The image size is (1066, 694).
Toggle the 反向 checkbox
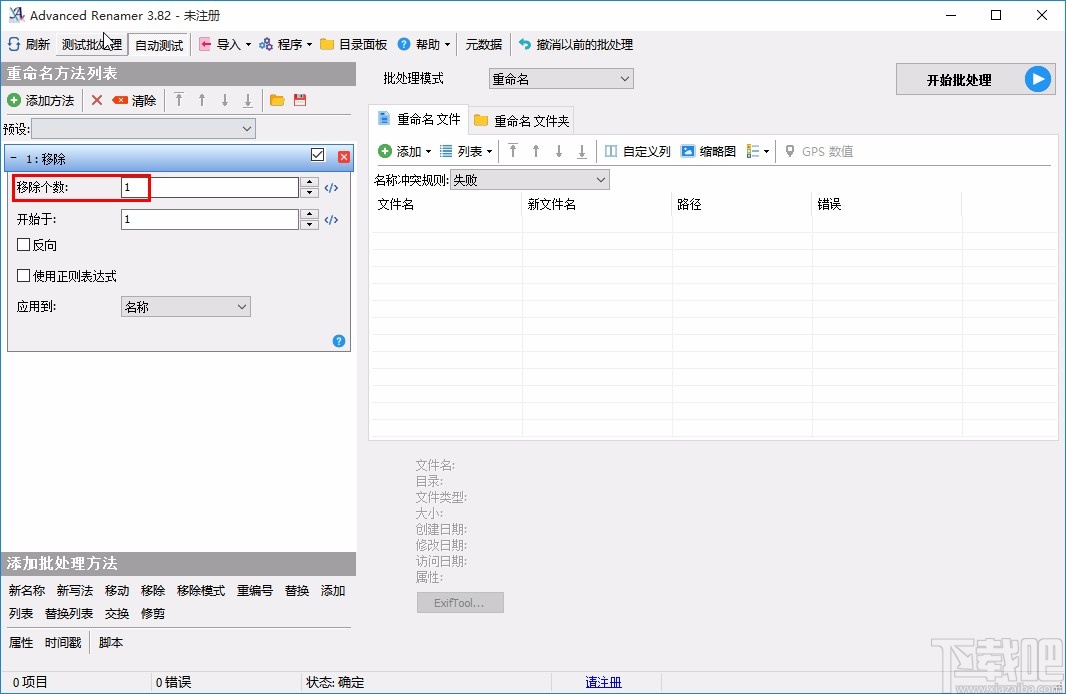24,244
